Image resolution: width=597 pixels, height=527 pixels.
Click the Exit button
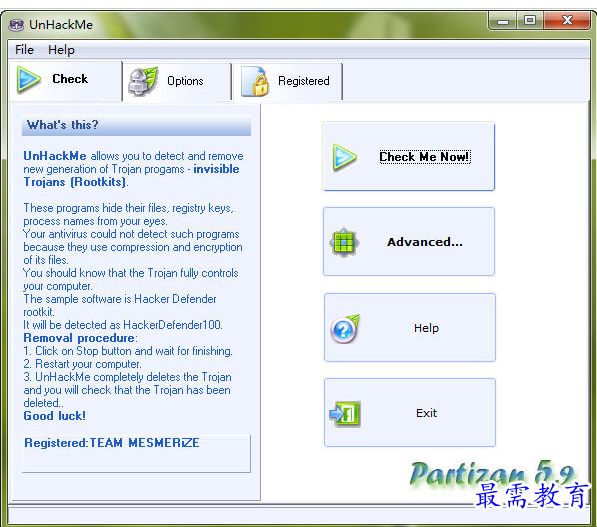410,412
